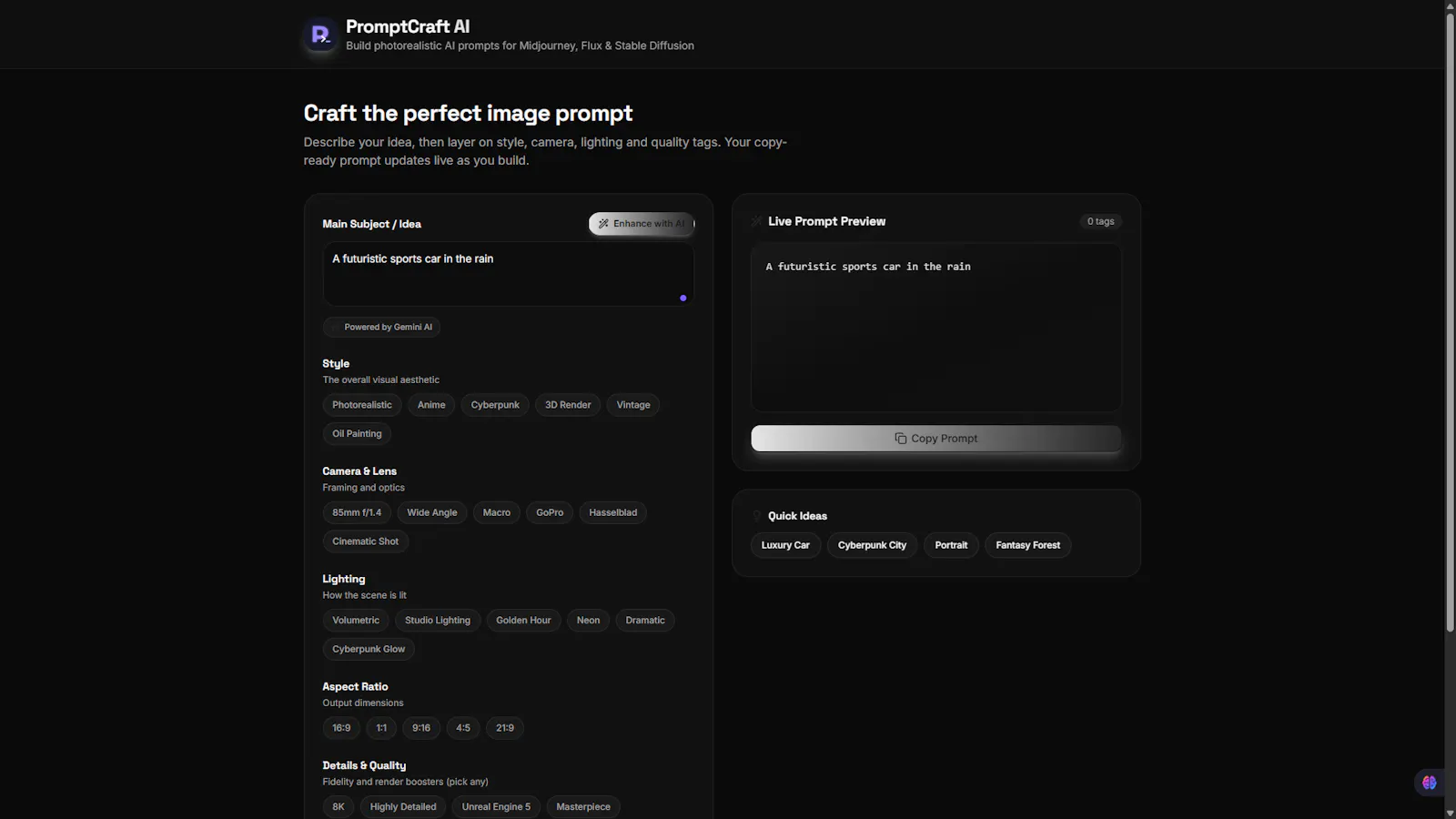1456x819 pixels.
Task: Choose the 4:5 aspect ratio
Action: (x=463, y=728)
